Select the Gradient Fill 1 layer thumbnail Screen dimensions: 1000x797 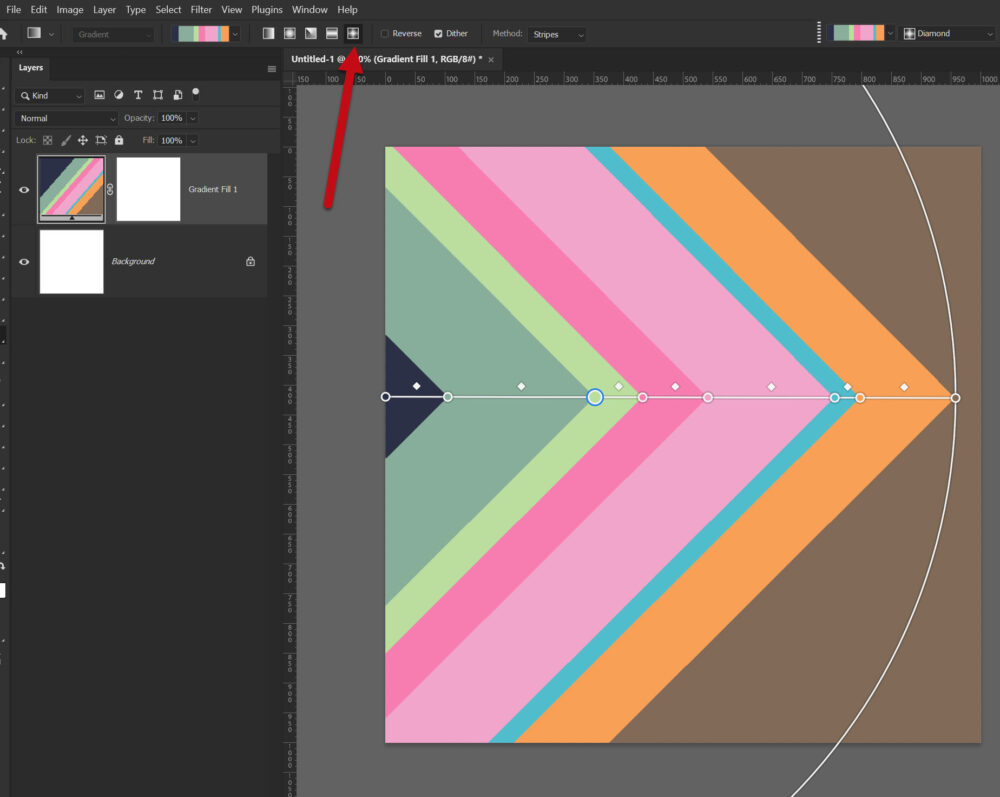71,189
